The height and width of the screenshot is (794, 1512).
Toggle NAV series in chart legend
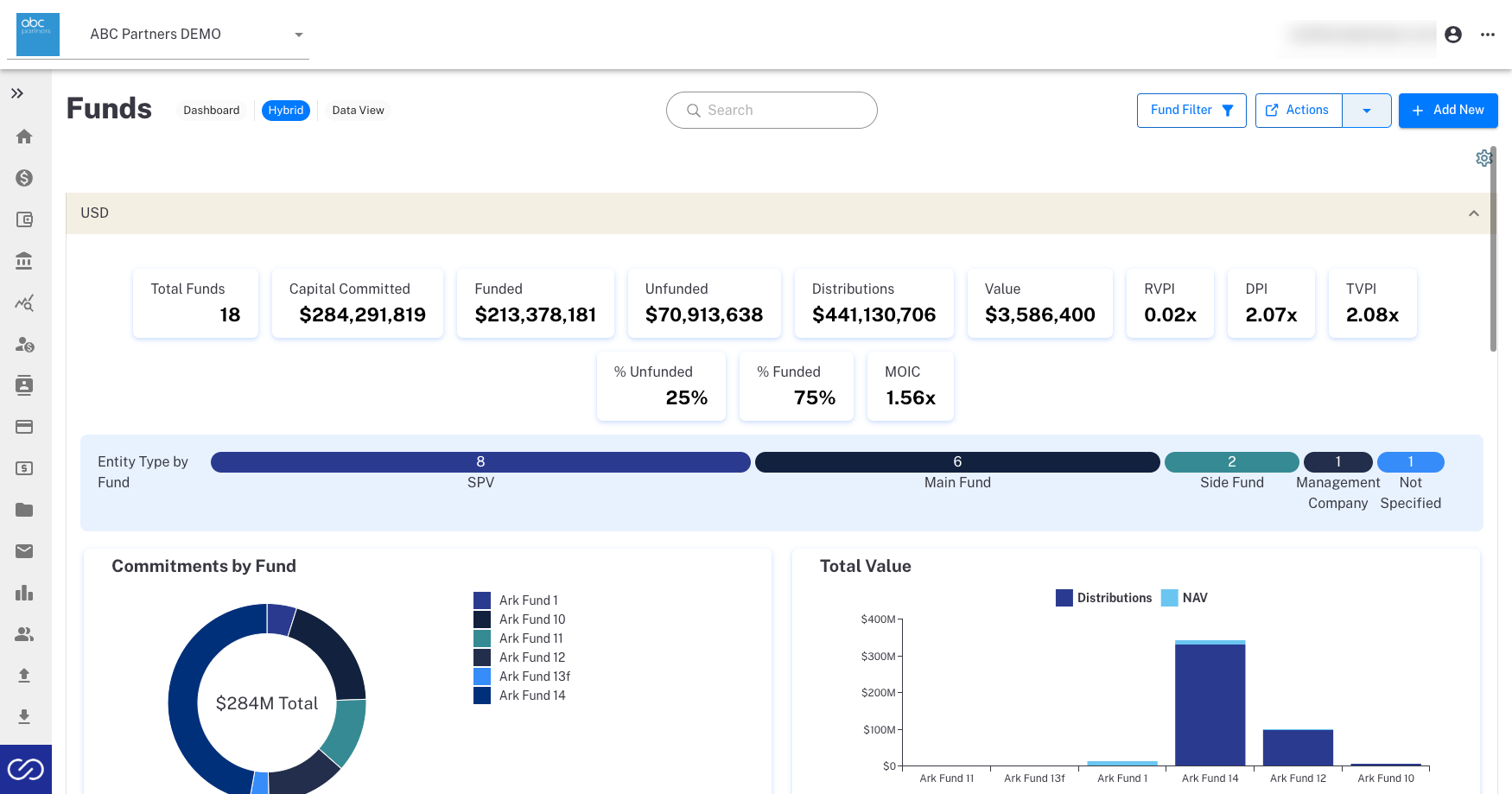[1185, 598]
